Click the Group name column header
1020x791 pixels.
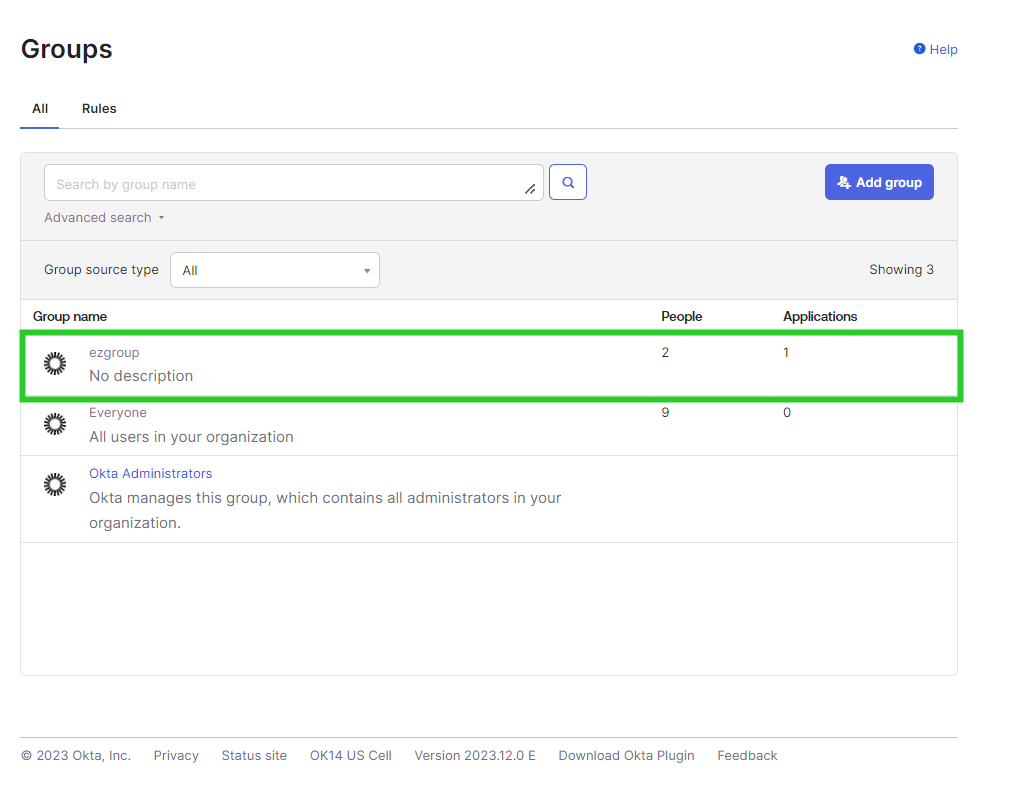(x=70, y=317)
